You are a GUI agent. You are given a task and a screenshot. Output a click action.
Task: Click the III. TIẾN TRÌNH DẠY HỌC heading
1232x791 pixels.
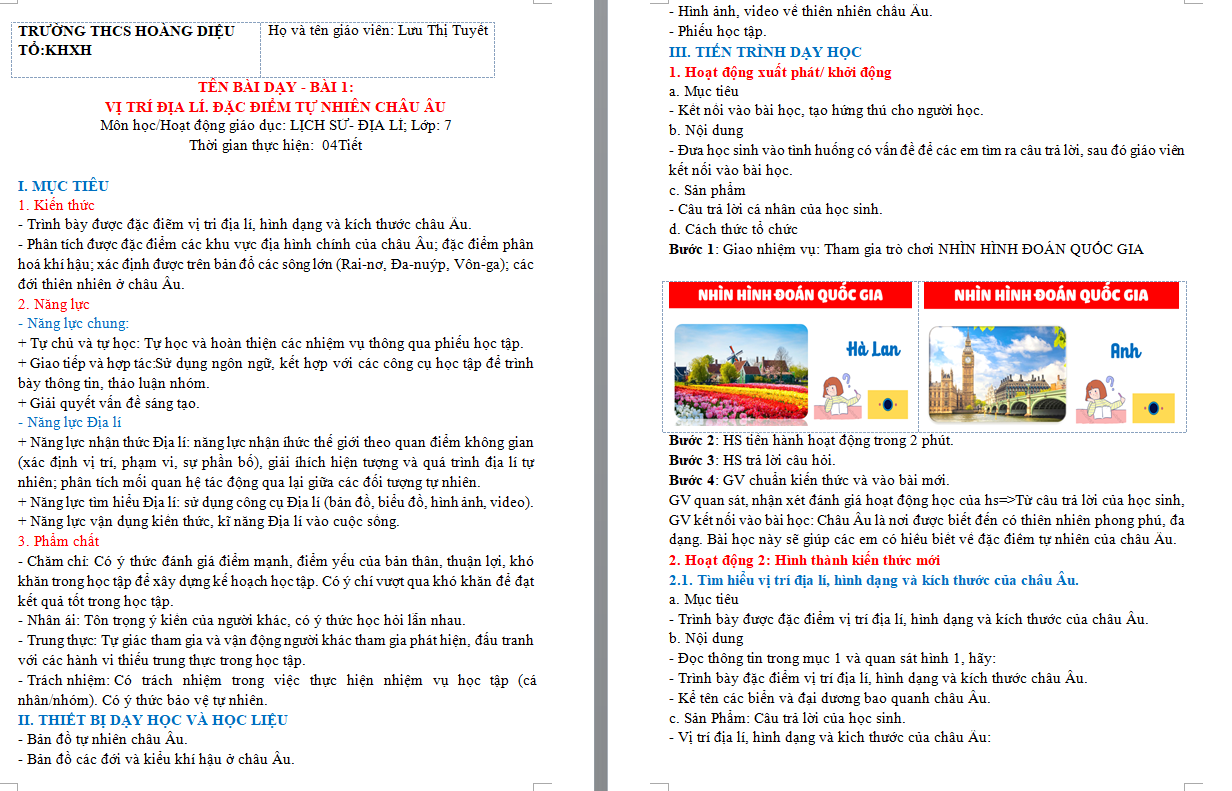coord(765,52)
